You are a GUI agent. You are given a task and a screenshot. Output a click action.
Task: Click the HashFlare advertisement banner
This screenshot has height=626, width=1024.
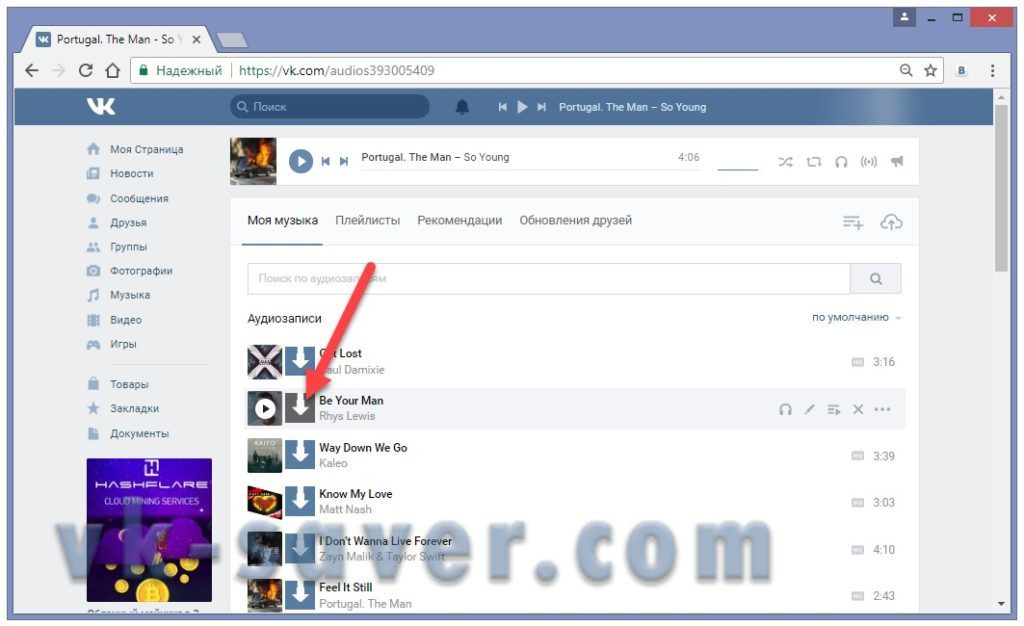(149, 529)
